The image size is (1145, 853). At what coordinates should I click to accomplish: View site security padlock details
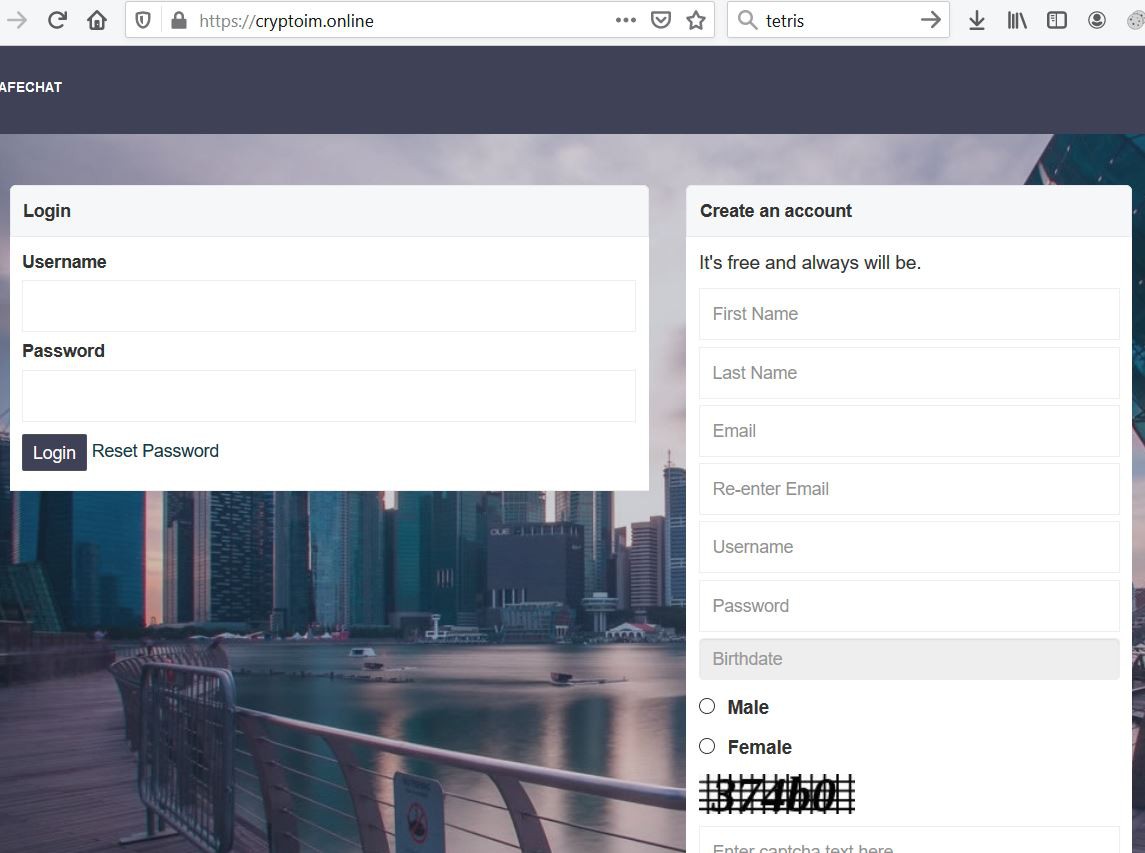coord(179,20)
